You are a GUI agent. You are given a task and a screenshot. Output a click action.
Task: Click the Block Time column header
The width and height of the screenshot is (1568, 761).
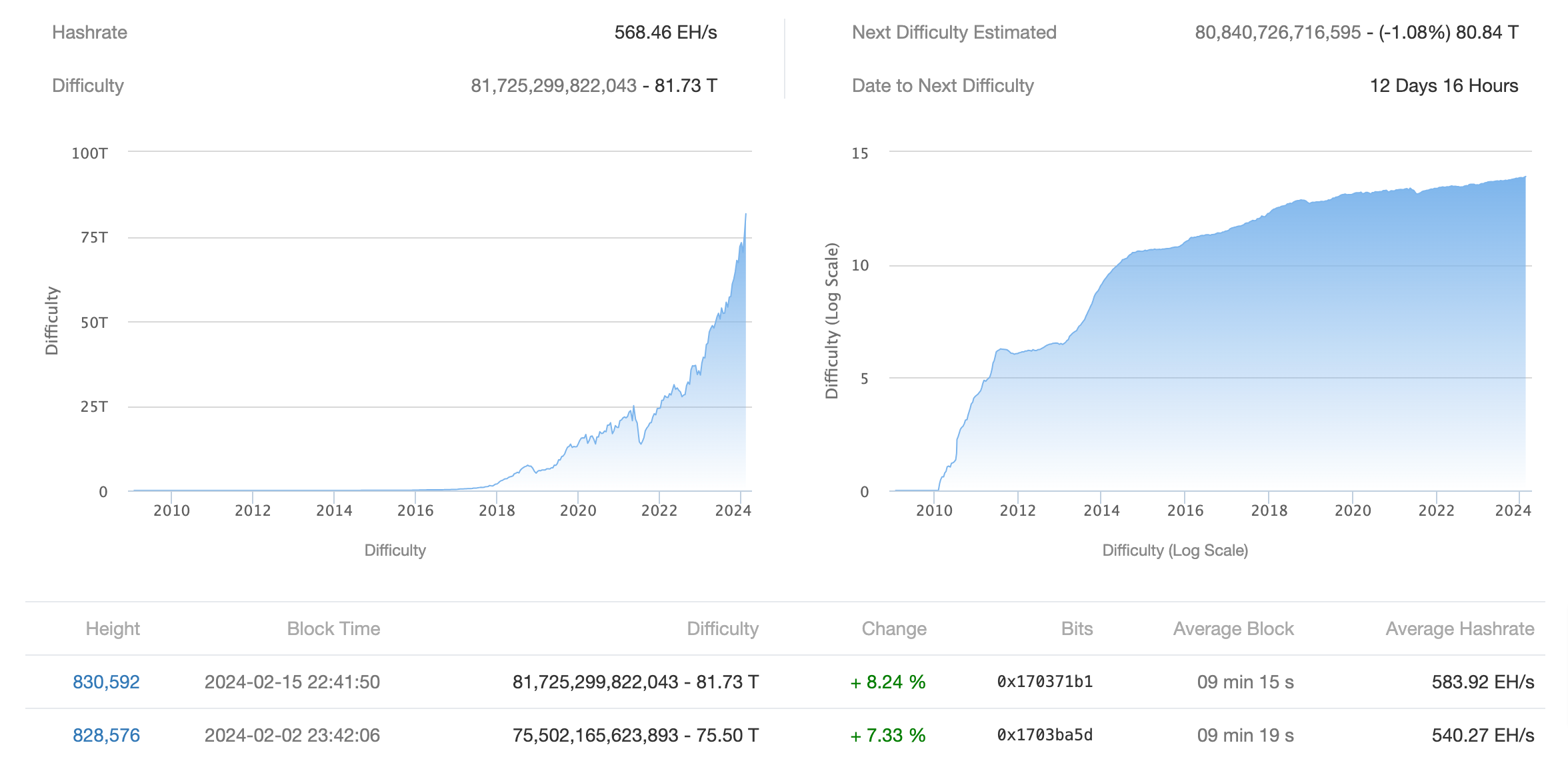(333, 628)
